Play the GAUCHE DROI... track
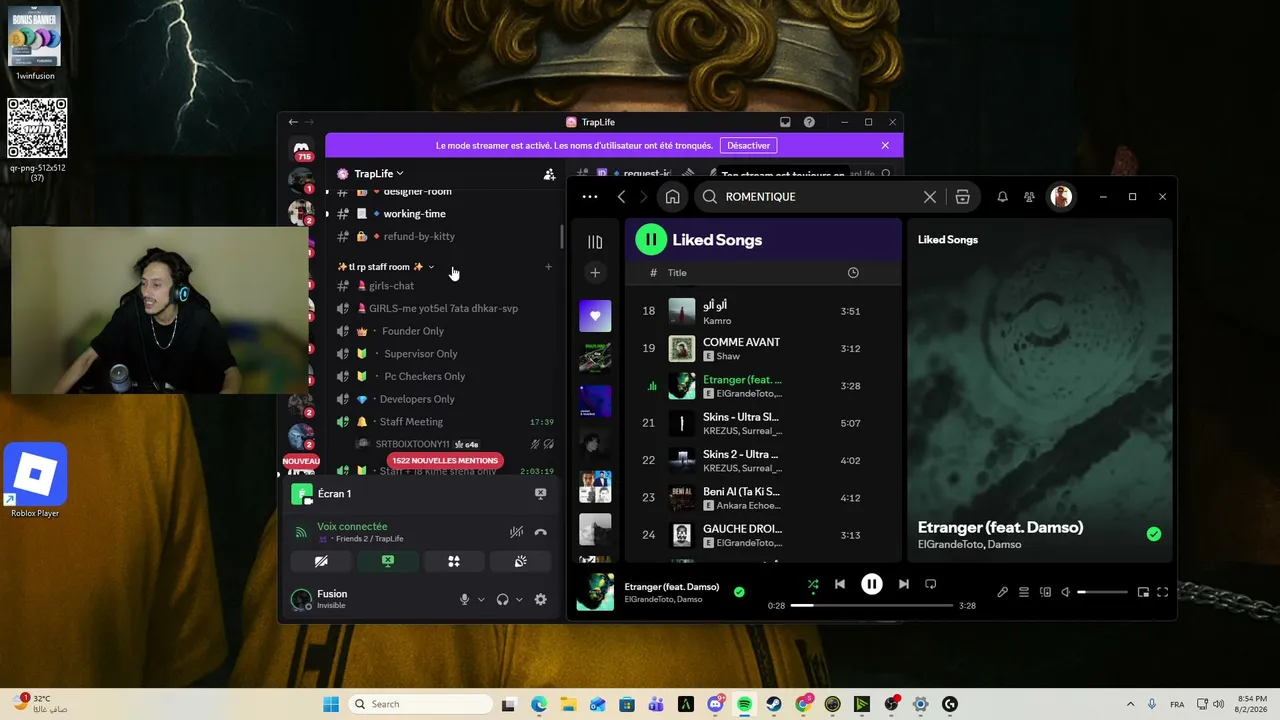This screenshot has width=1280, height=720. click(764, 535)
